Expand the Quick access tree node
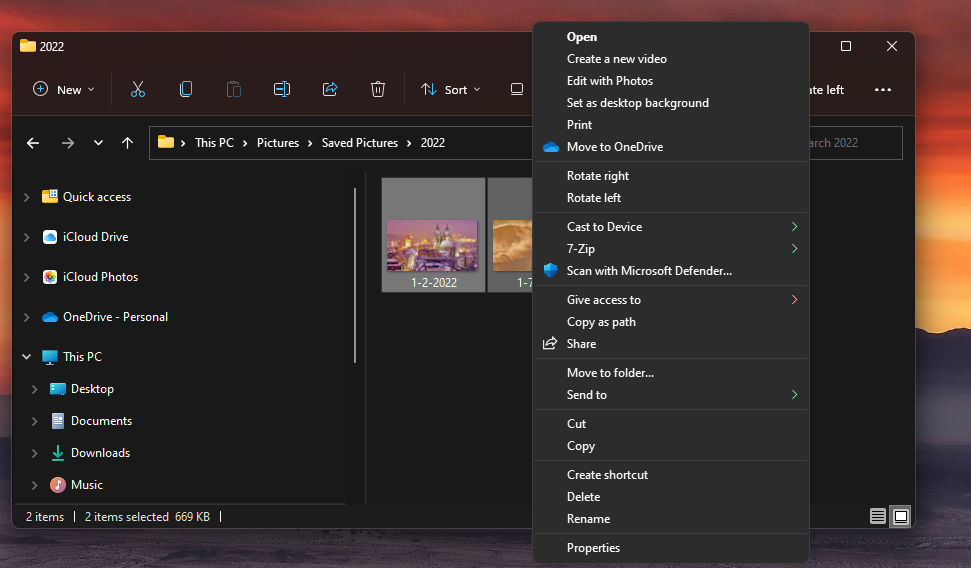 pos(27,197)
